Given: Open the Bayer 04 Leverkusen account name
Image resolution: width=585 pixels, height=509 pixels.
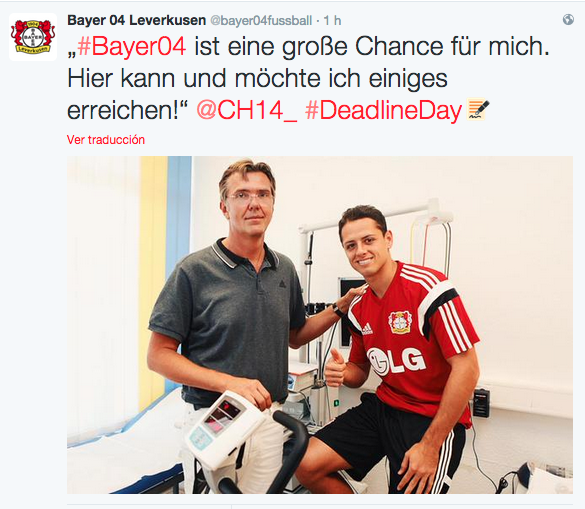Looking at the screenshot, I should [137, 20].
